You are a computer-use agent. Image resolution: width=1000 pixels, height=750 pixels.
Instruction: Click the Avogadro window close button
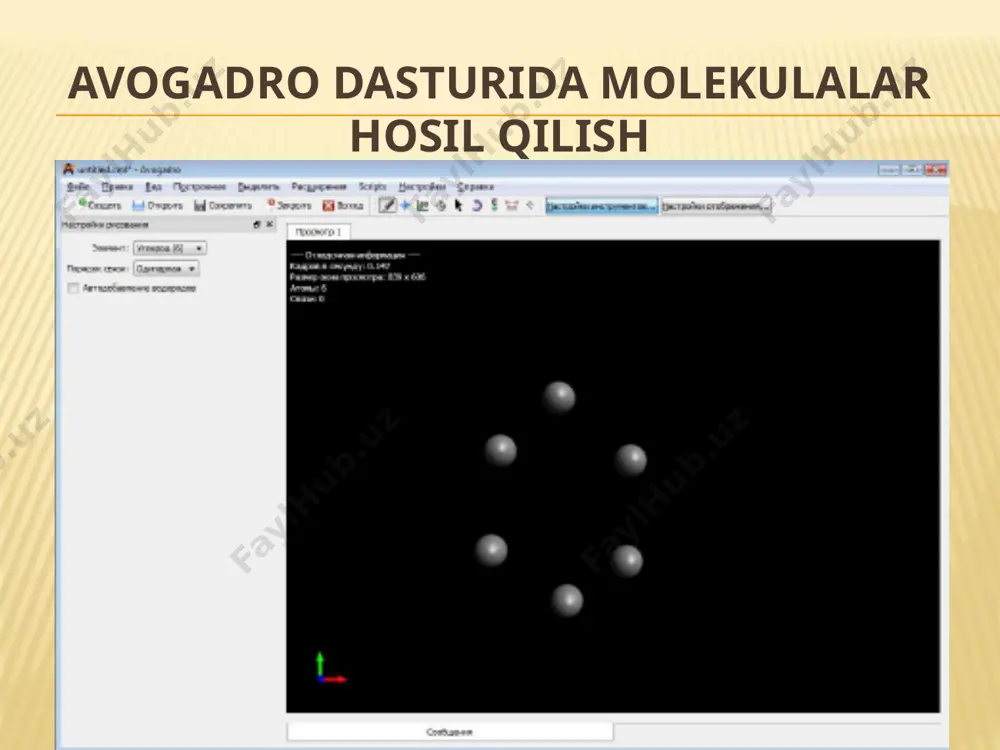[x=936, y=170]
